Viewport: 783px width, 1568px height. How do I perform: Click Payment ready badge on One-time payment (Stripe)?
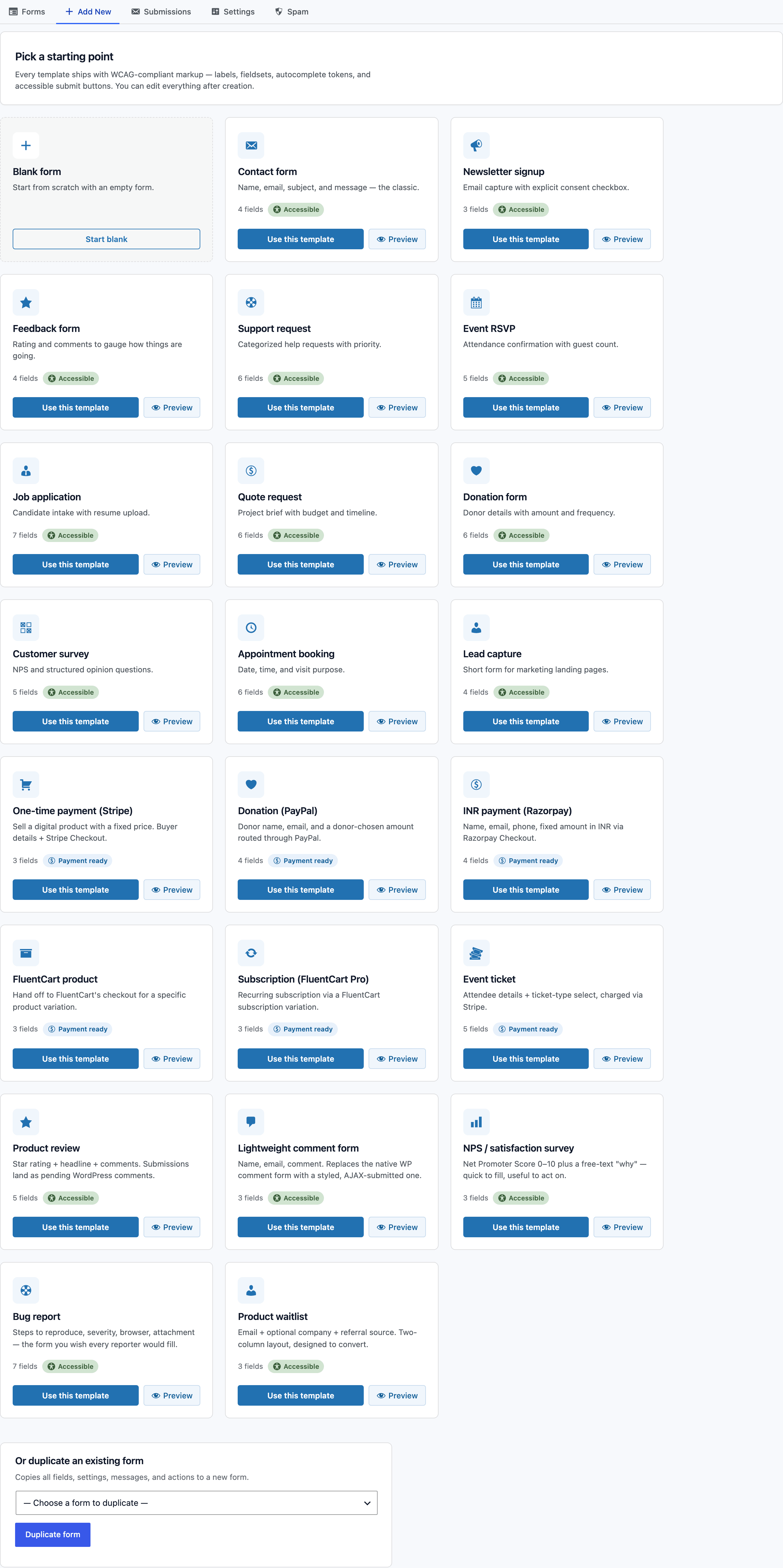[78, 861]
